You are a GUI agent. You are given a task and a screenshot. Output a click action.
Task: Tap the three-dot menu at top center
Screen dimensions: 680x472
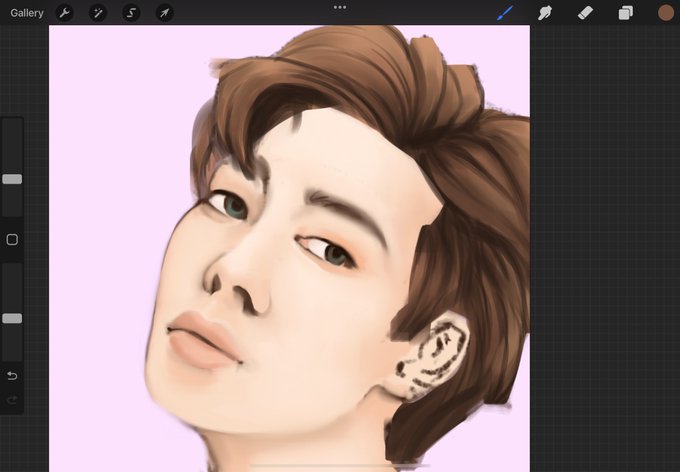point(340,7)
